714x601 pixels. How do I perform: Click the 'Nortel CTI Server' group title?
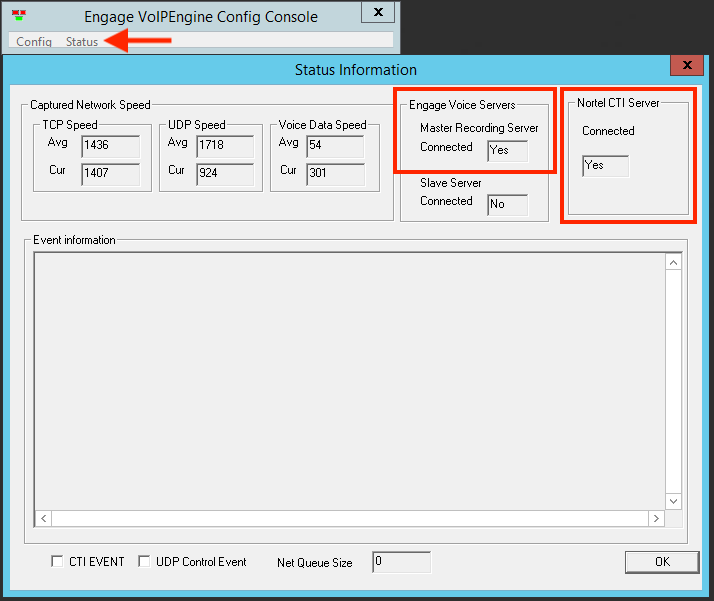click(x=618, y=103)
